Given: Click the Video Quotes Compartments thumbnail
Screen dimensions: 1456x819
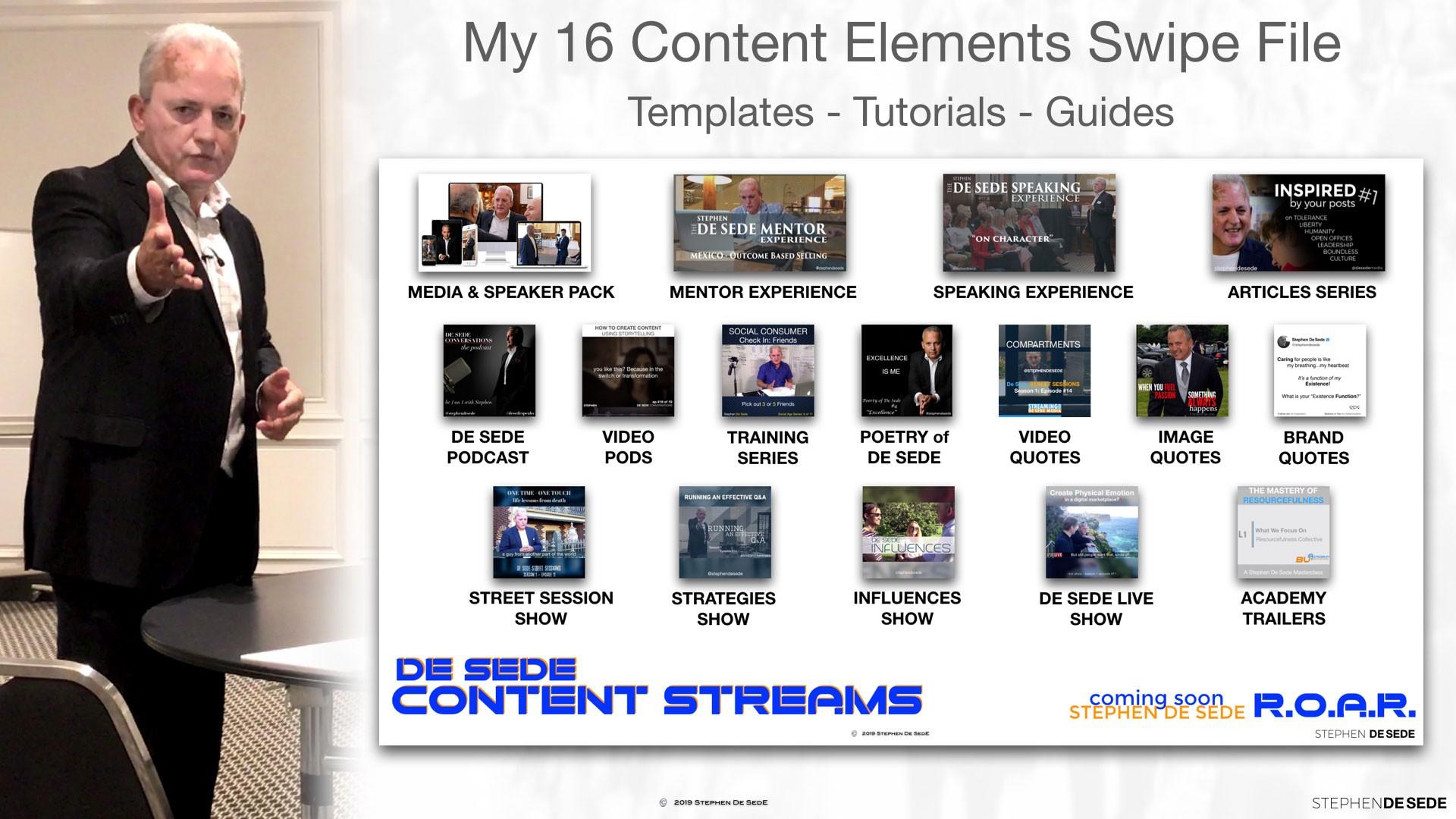Looking at the screenshot, I should (1044, 371).
